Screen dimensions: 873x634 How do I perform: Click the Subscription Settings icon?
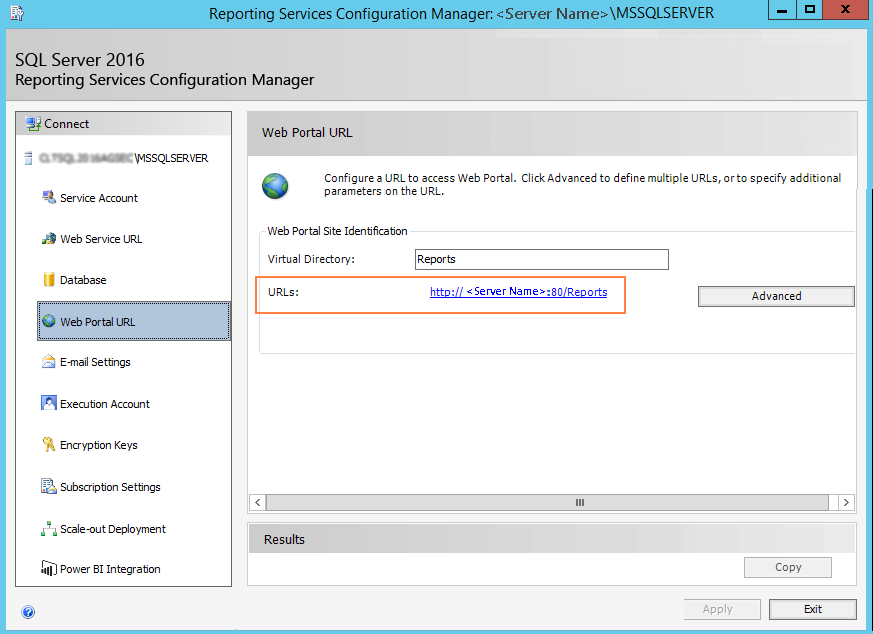48,487
